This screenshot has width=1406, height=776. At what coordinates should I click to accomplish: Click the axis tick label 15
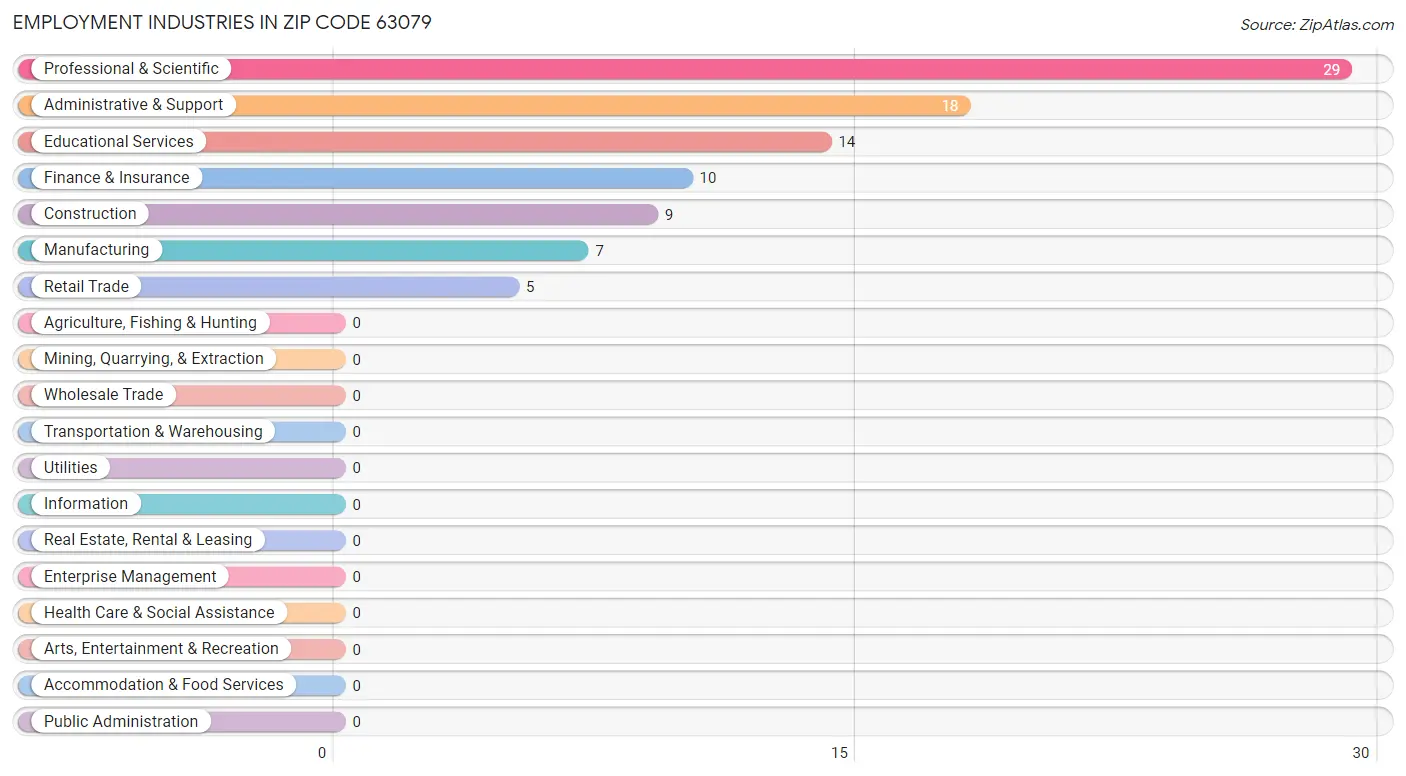coord(840,753)
